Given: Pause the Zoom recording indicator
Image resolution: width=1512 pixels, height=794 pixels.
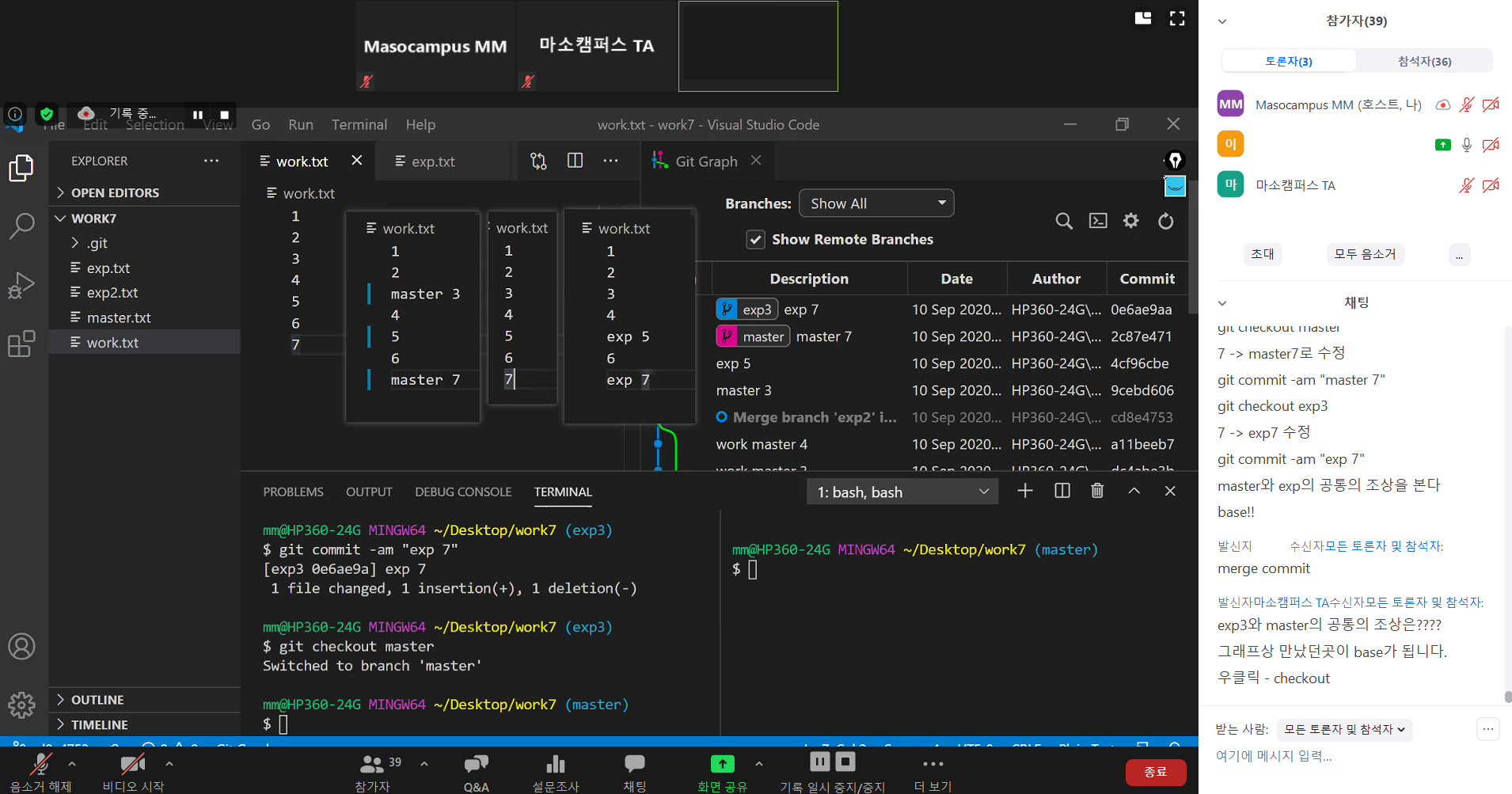Looking at the screenshot, I should (198, 115).
